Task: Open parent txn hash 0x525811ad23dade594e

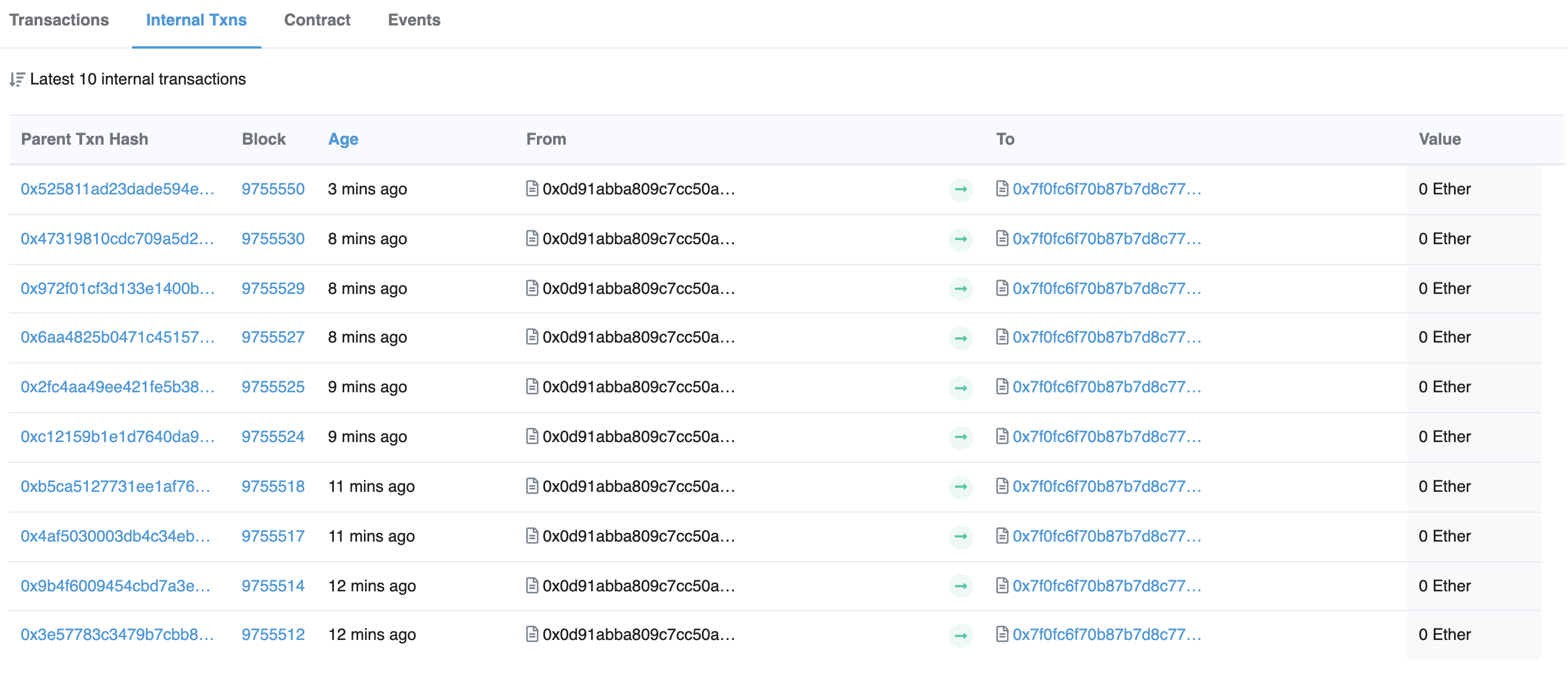Action: coord(117,189)
